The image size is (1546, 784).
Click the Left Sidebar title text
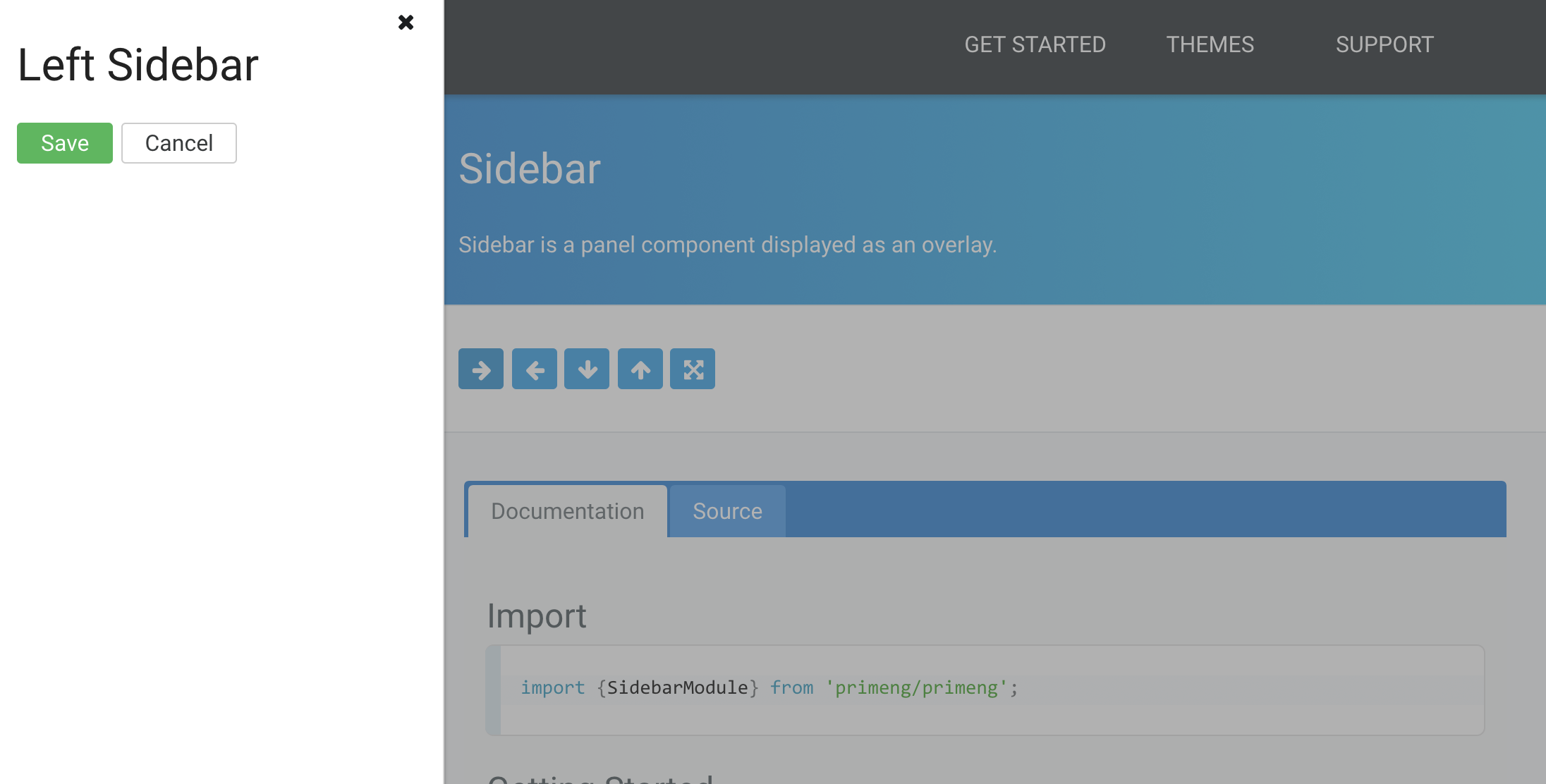(138, 65)
